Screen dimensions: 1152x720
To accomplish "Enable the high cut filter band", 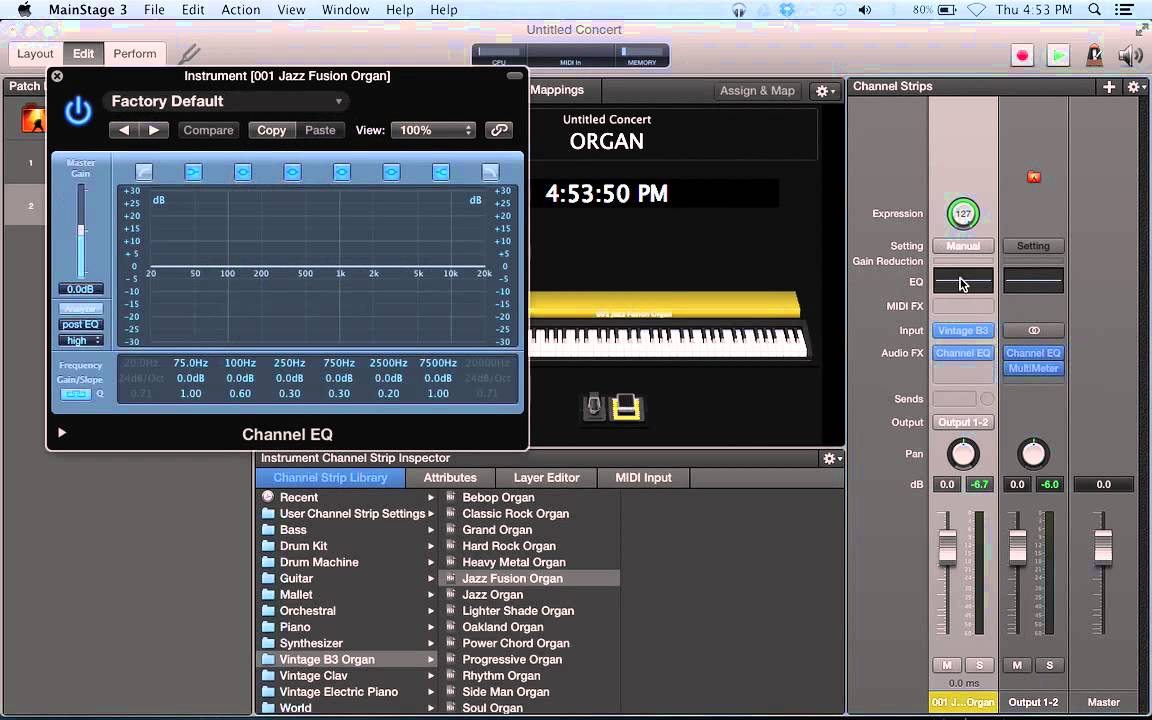I will [490, 172].
